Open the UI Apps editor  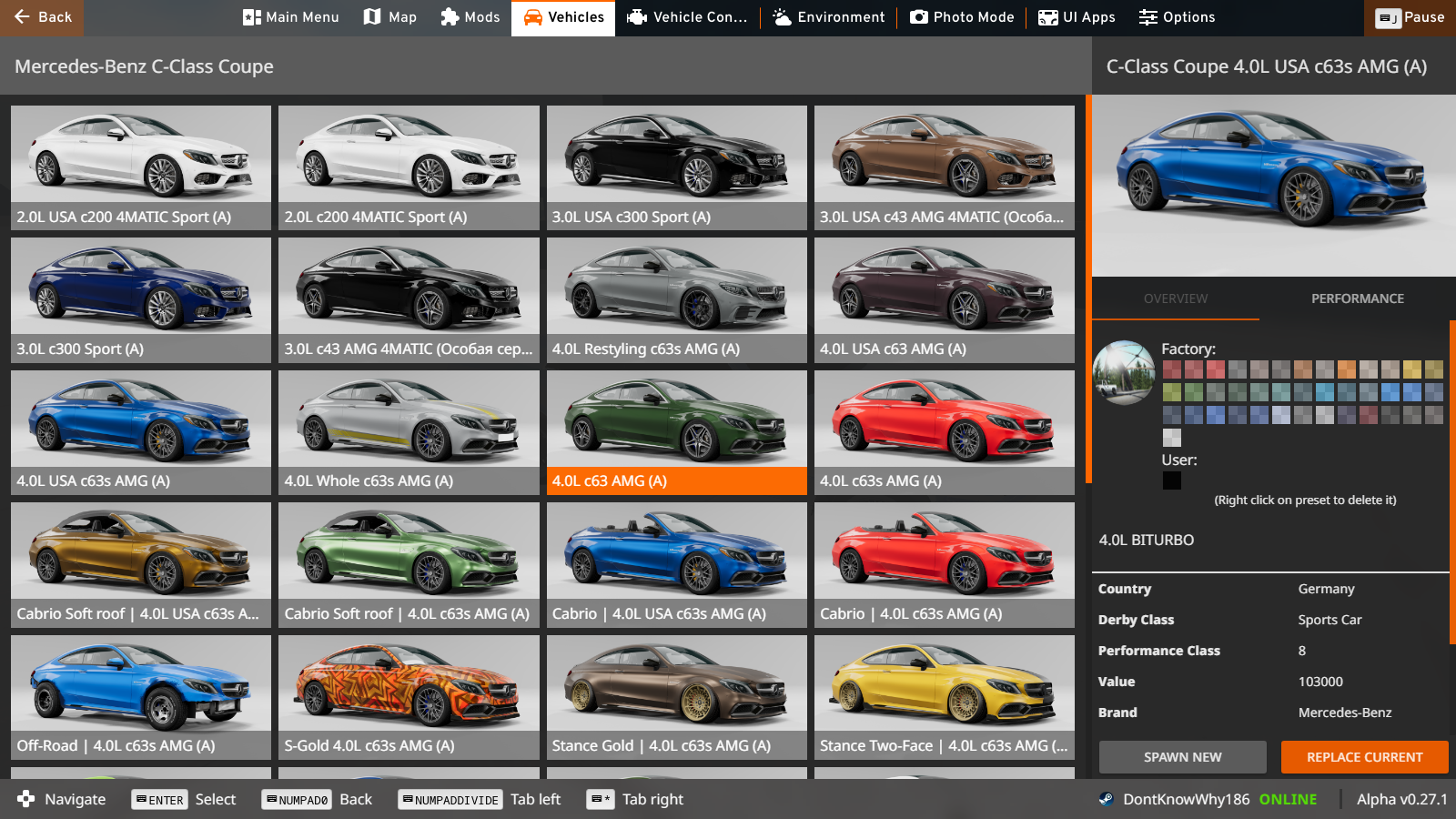[1077, 17]
